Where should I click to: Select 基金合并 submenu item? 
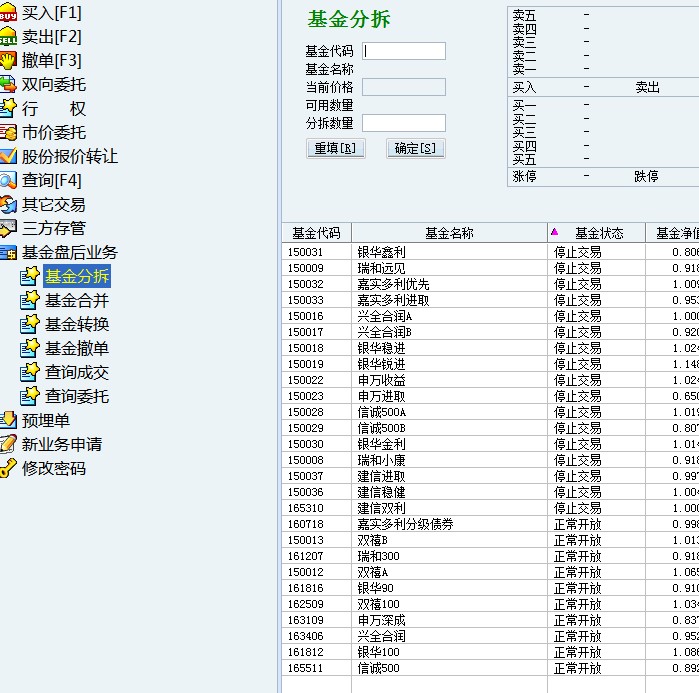coord(77,300)
